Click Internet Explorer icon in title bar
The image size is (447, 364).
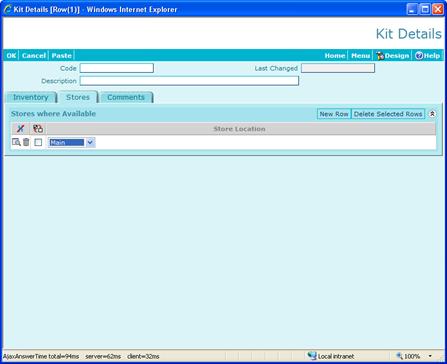tap(7, 9)
